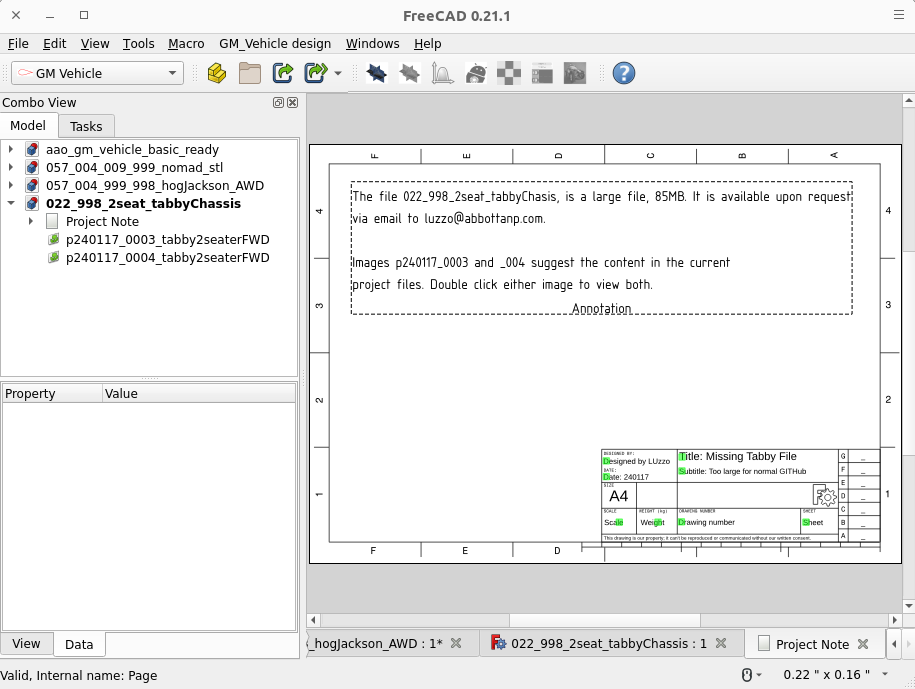This screenshot has height=689, width=915.
Task: Click the mouse navigation style icon in status bar
Action: click(x=746, y=674)
